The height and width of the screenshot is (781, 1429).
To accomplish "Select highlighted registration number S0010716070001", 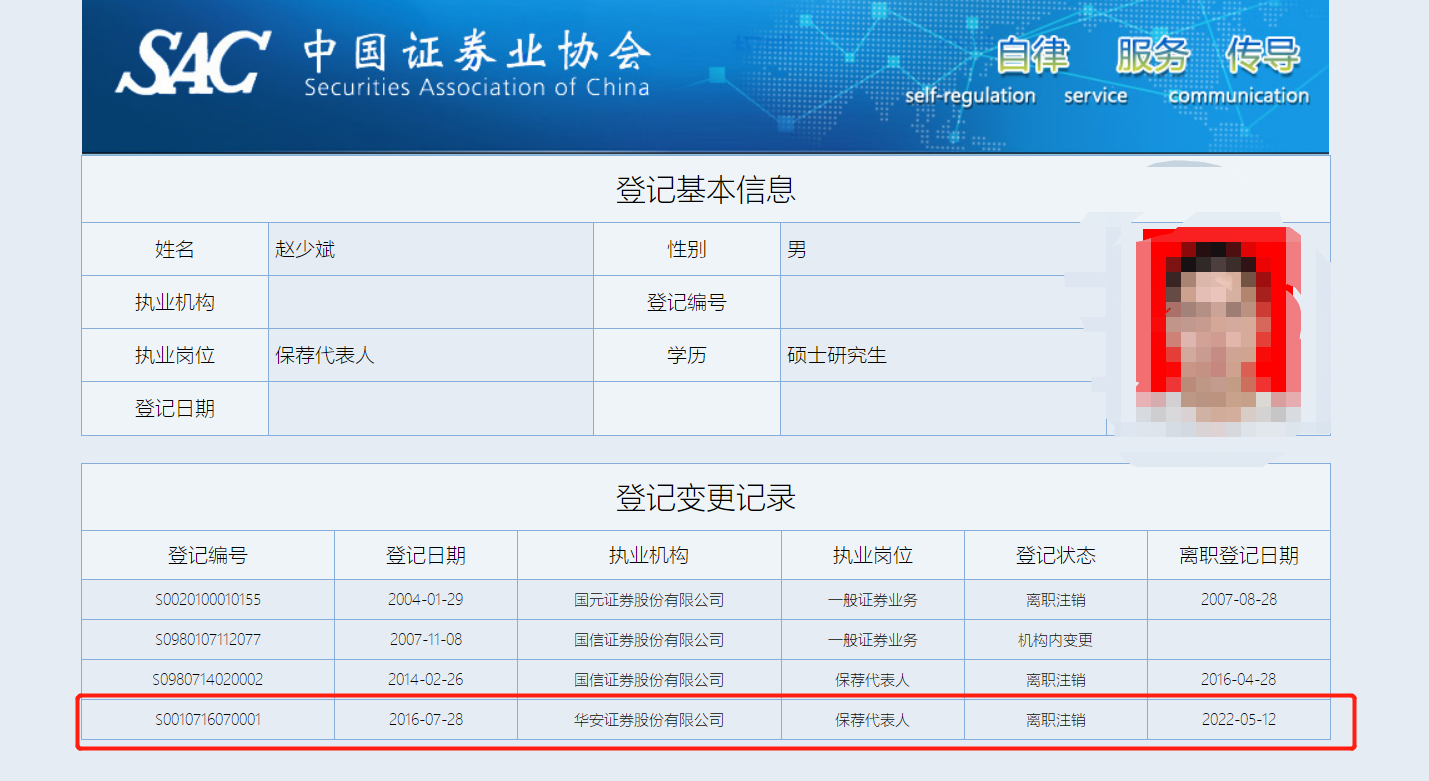I will click(207, 720).
